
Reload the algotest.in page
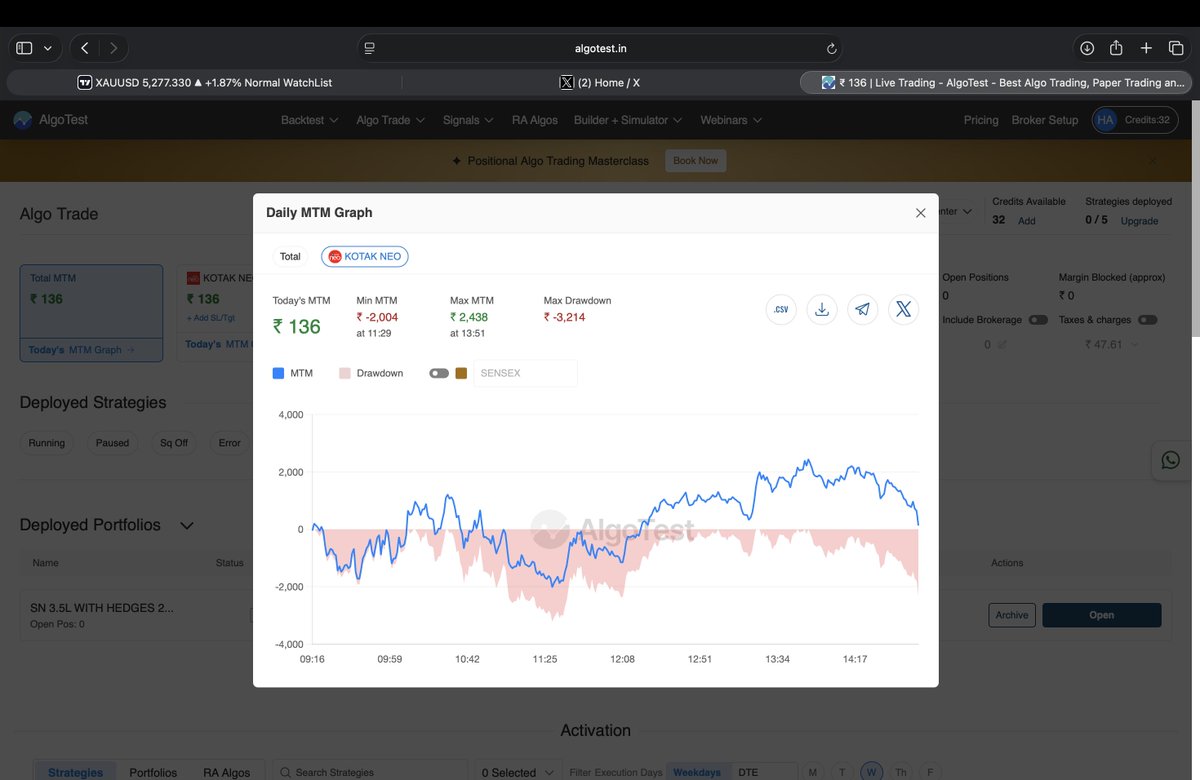point(831,48)
